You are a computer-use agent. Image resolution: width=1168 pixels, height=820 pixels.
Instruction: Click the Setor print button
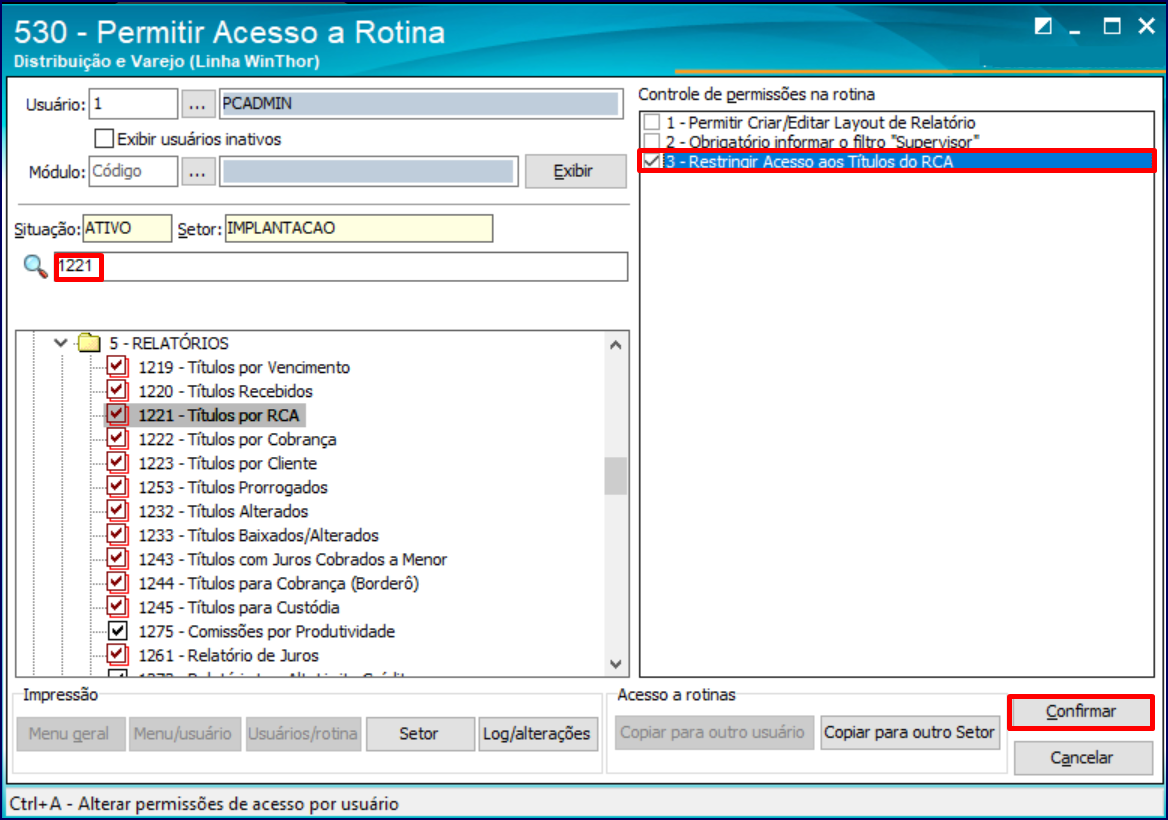(419, 734)
